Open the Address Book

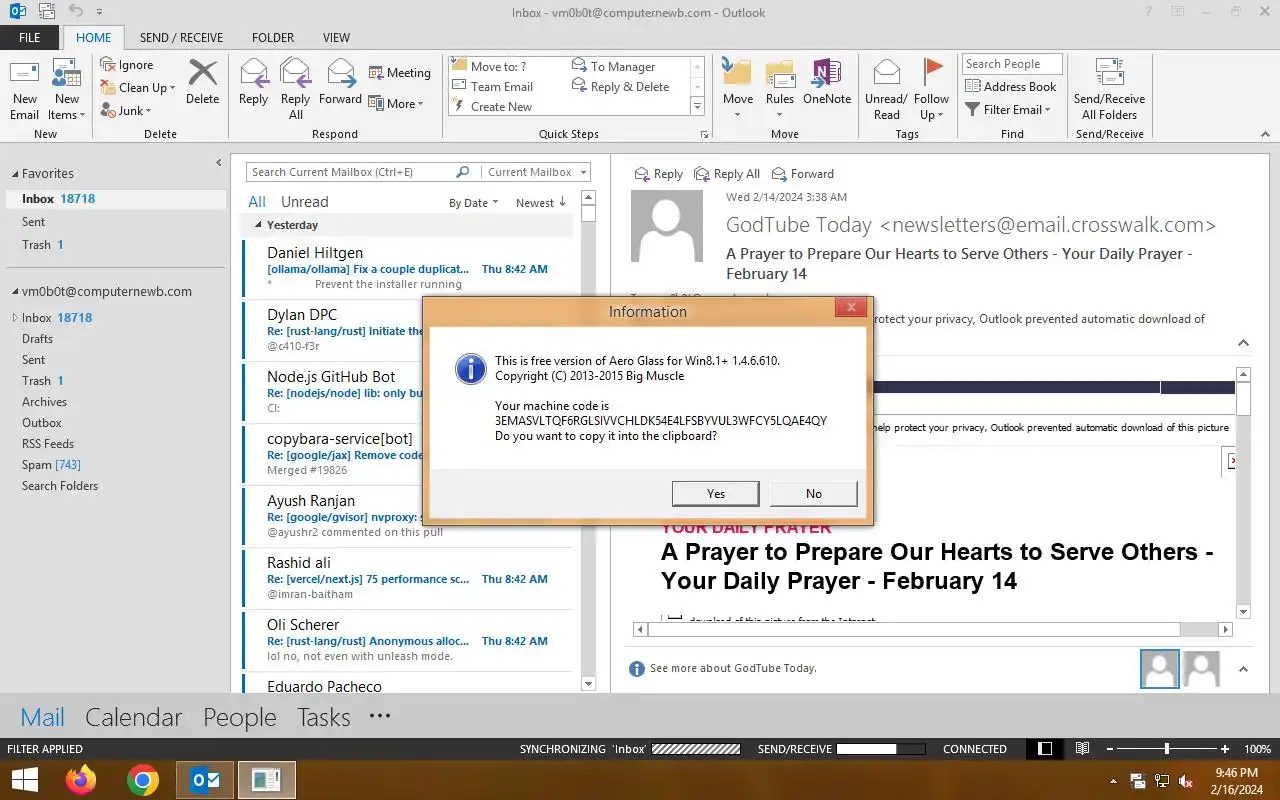(x=1010, y=87)
